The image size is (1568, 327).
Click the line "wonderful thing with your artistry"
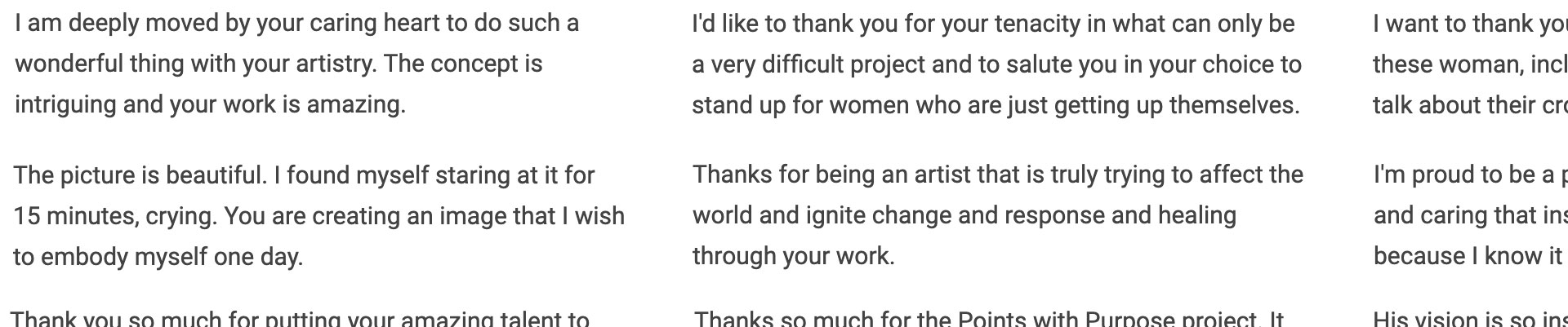click(x=278, y=64)
